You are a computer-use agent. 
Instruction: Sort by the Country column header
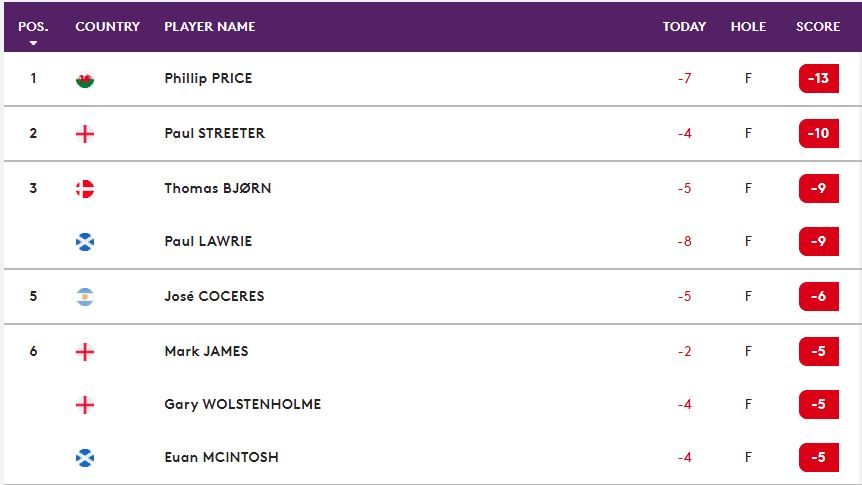tap(107, 27)
